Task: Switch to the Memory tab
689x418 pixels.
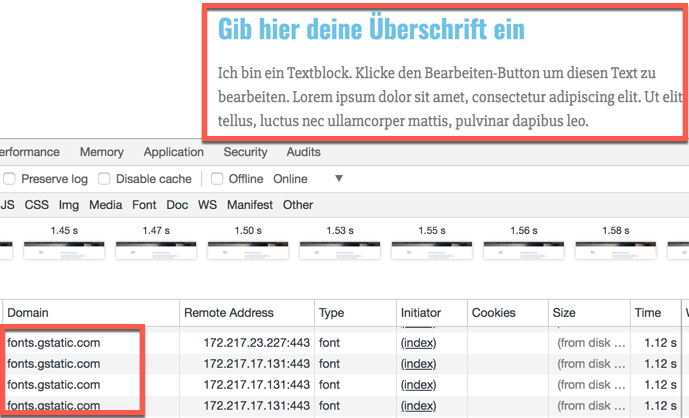Action: click(x=102, y=152)
